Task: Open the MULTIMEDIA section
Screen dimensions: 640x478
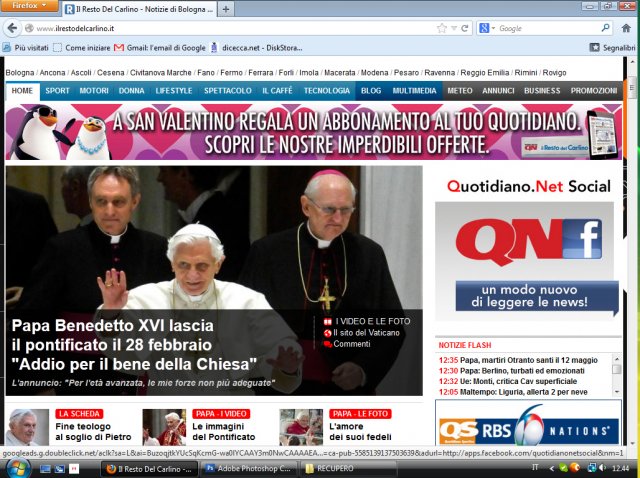Action: (x=414, y=91)
